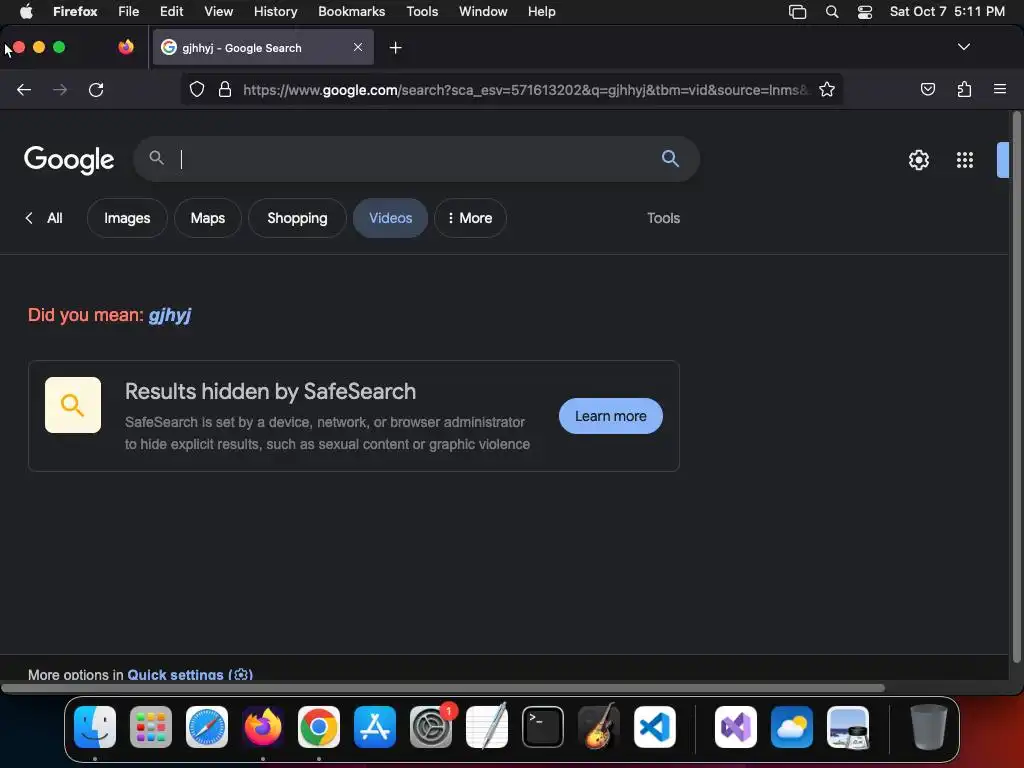Open Preview app from the Dock
Image resolution: width=1024 pixels, height=768 pixels.
click(x=848, y=727)
